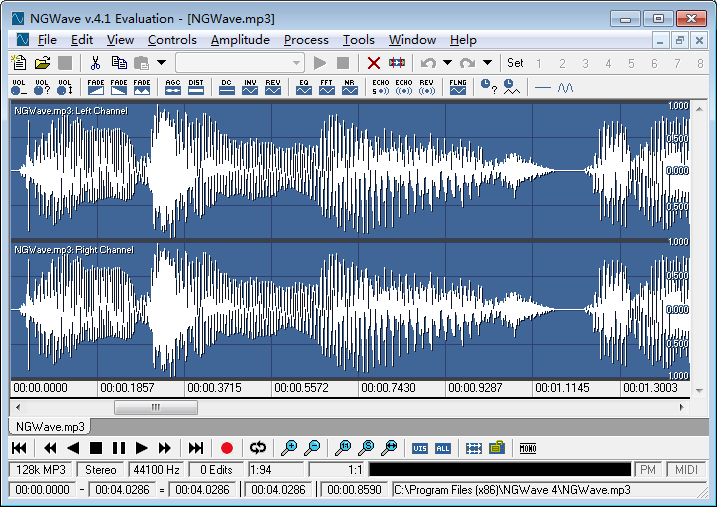This screenshot has height=507, width=717.
Task: Click the silence line generator icon
Action: point(542,87)
